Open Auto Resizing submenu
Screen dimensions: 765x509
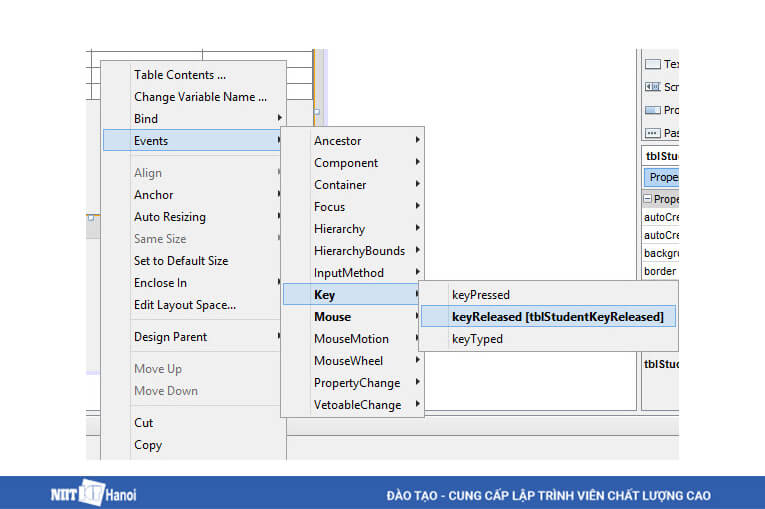tap(193, 217)
